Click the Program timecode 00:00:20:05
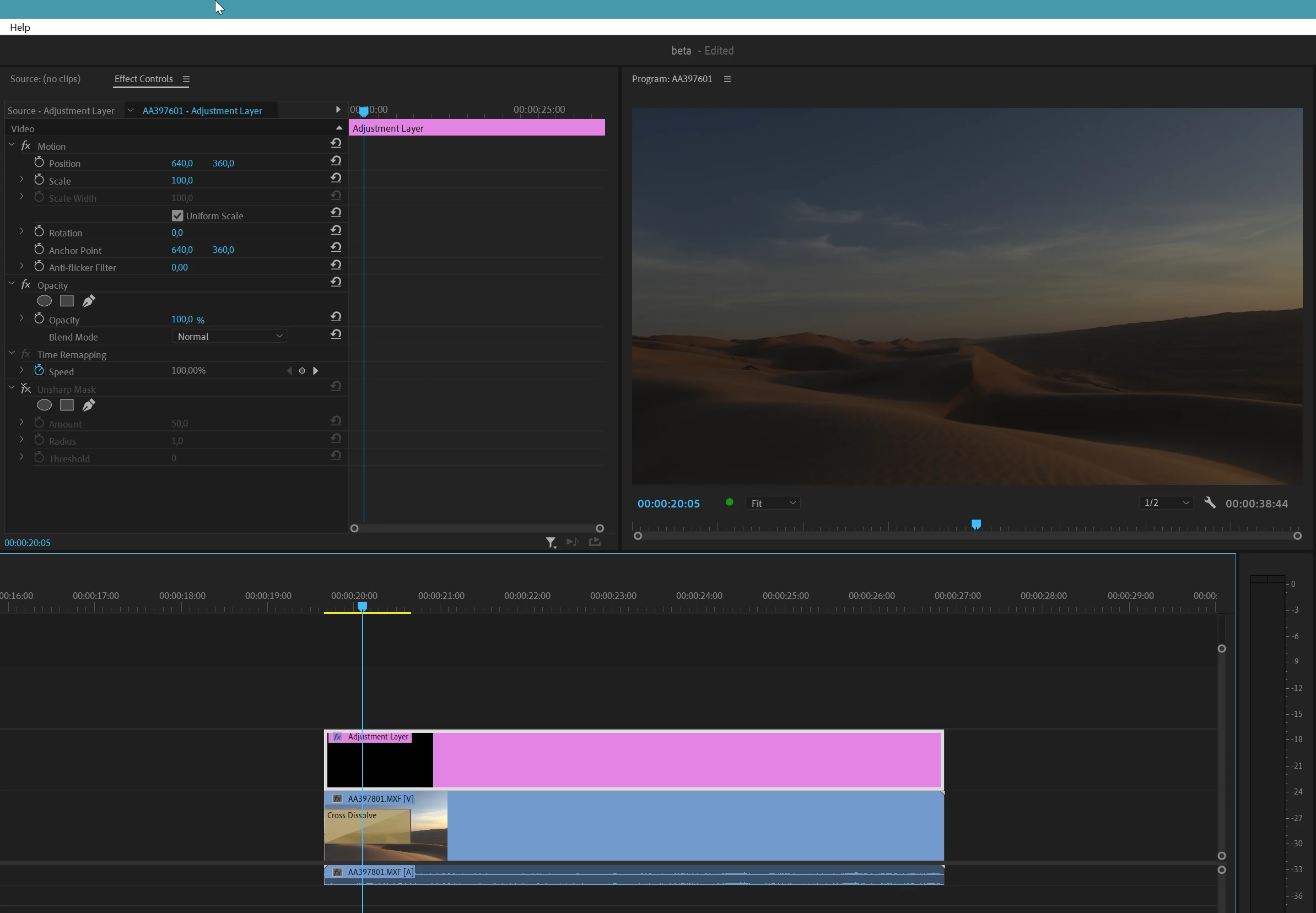Screen dimensions: 1316x913 coord(668,504)
